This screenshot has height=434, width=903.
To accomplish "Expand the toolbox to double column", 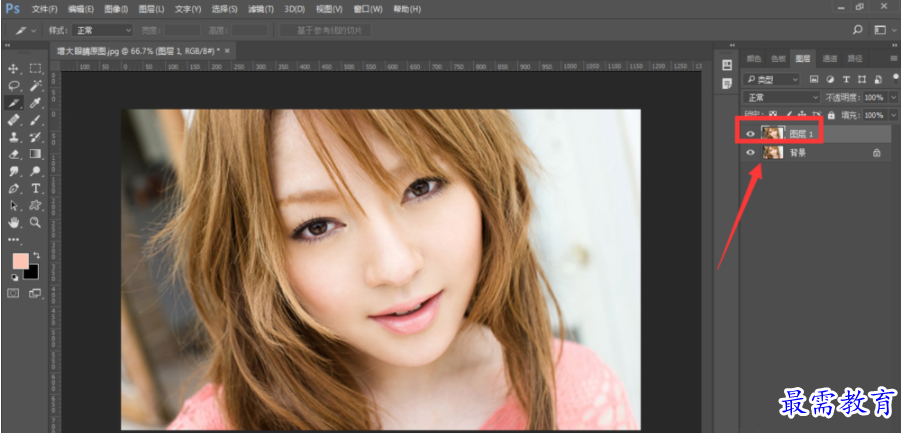I will tap(7, 45).
